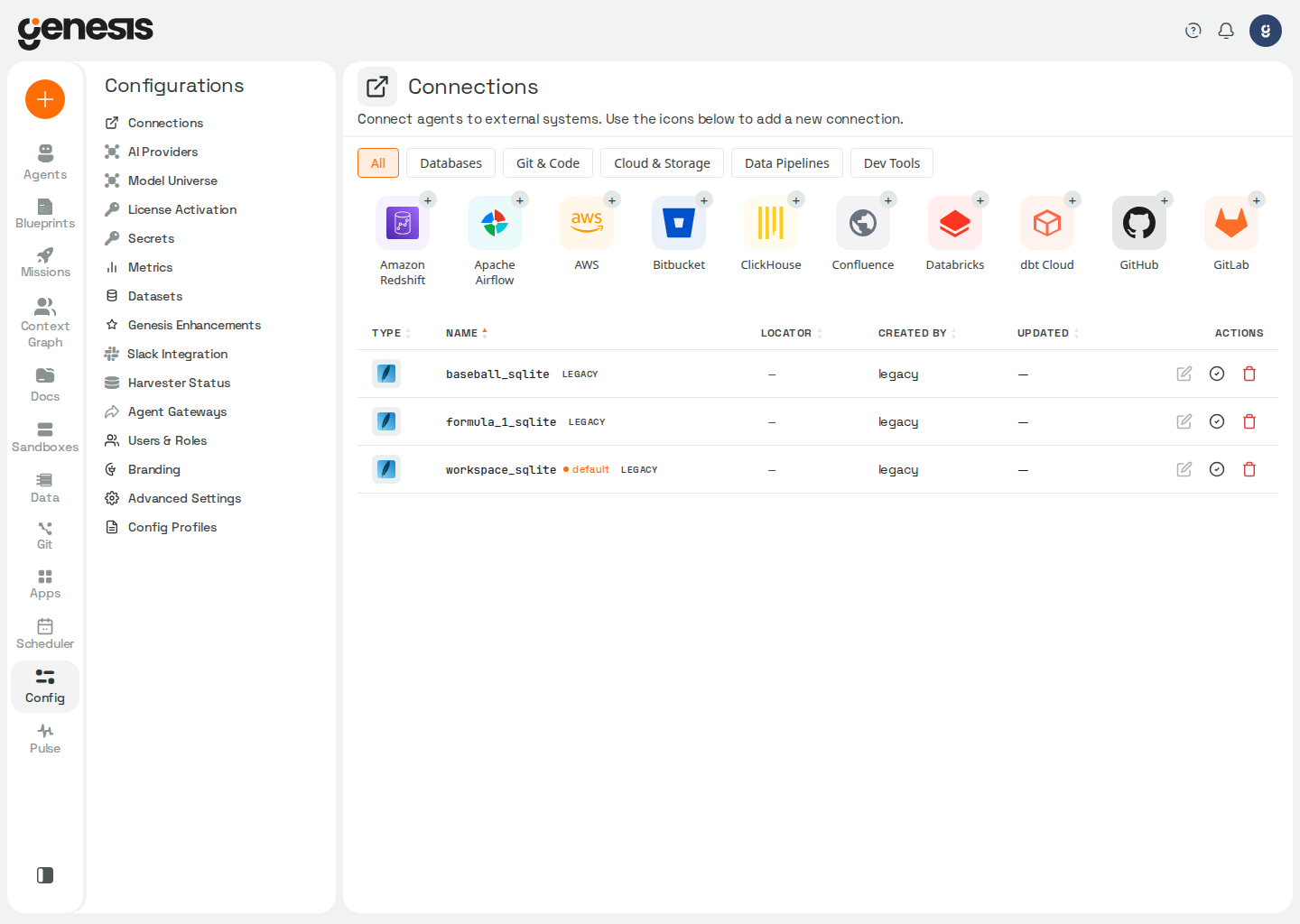Sort the table by Locator column
The height and width of the screenshot is (924, 1300).
[791, 333]
